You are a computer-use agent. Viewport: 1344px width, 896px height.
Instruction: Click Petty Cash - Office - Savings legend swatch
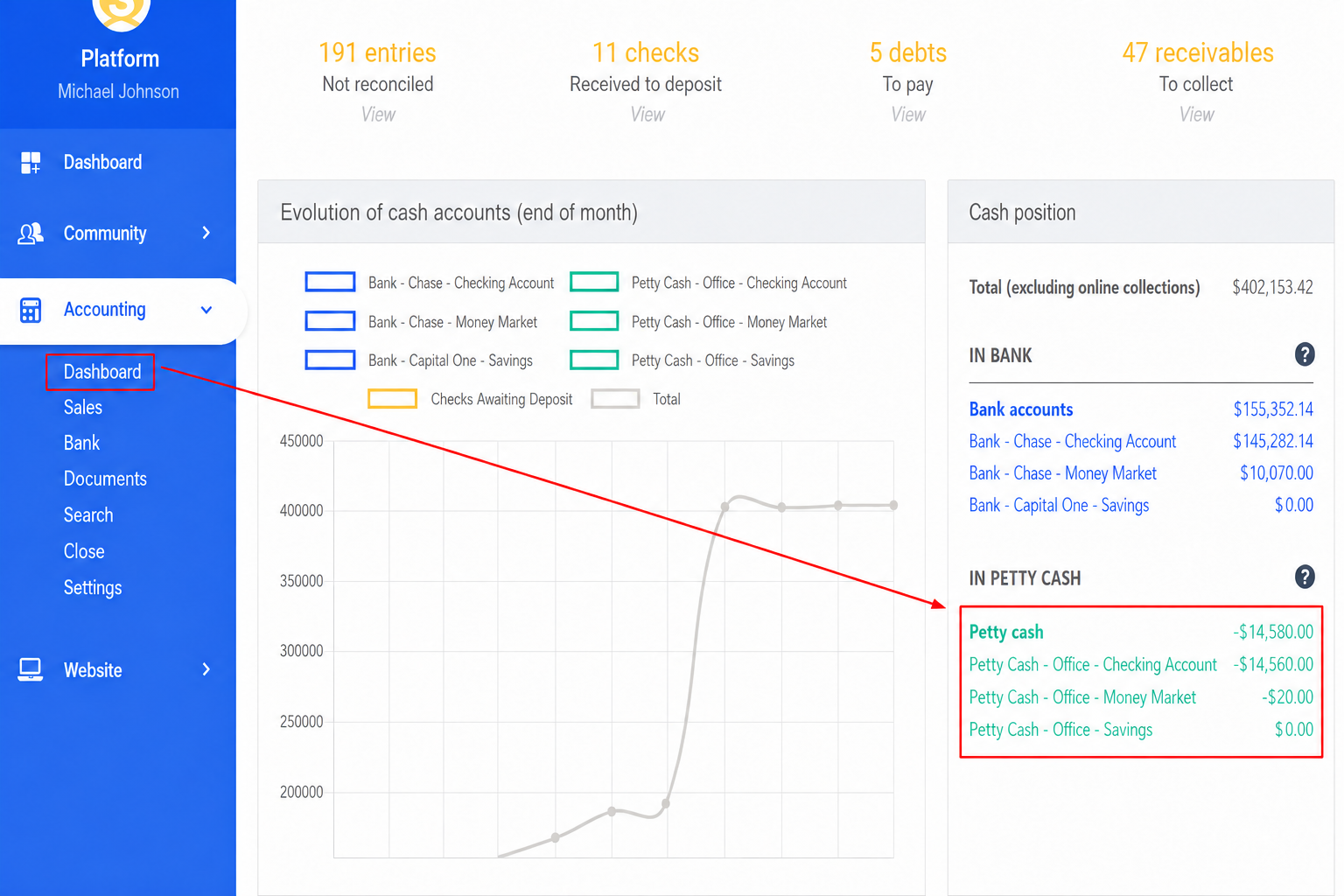coord(594,360)
